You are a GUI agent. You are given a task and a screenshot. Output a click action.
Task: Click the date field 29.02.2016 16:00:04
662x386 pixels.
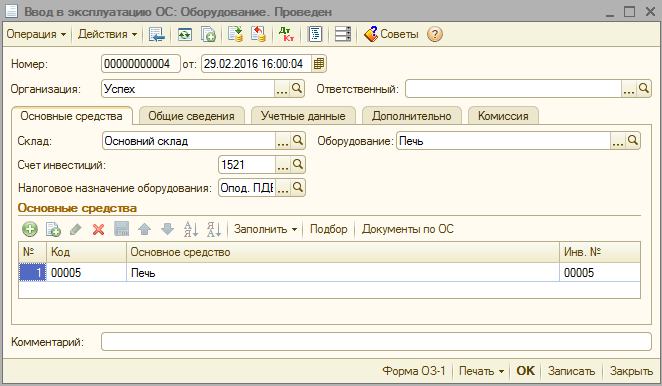257,64
